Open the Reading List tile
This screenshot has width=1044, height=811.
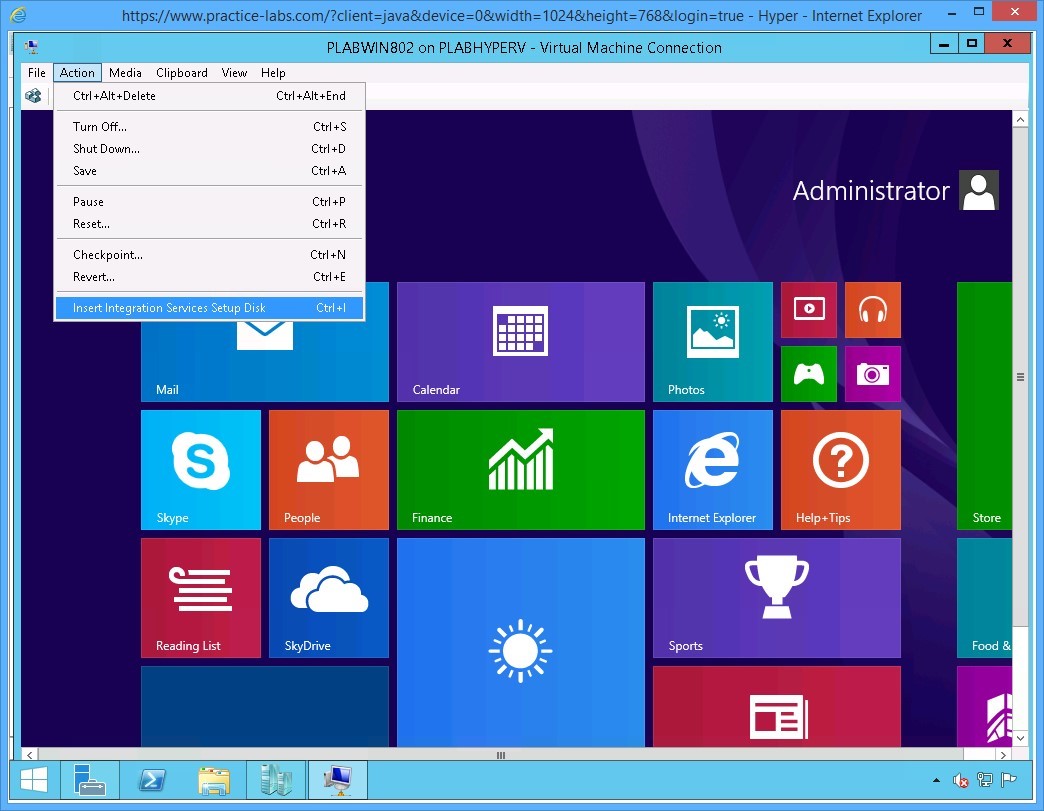[x=200, y=598]
